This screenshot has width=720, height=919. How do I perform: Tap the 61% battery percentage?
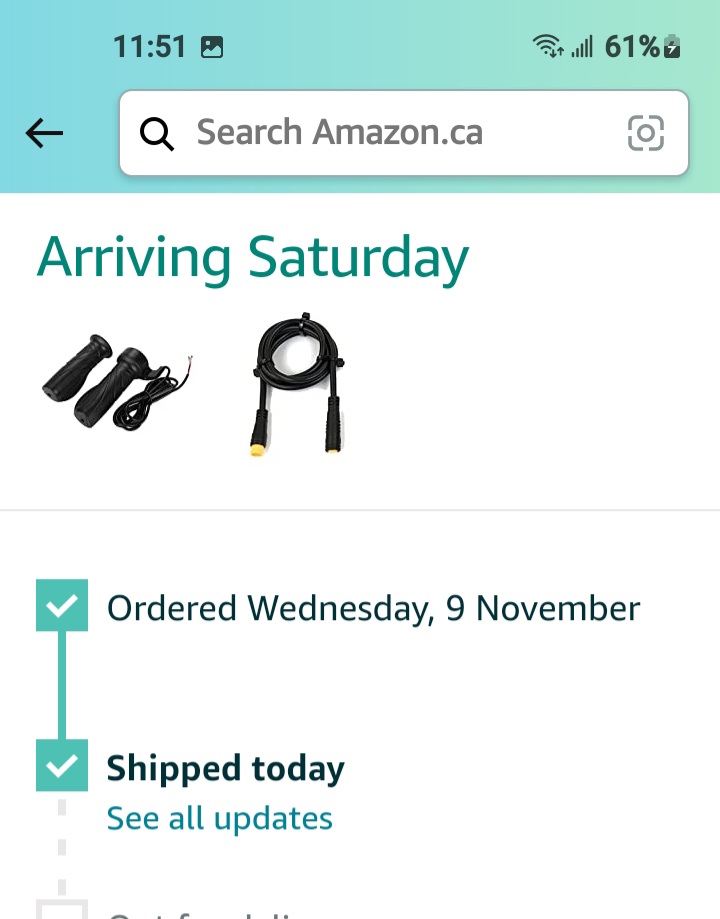(631, 46)
